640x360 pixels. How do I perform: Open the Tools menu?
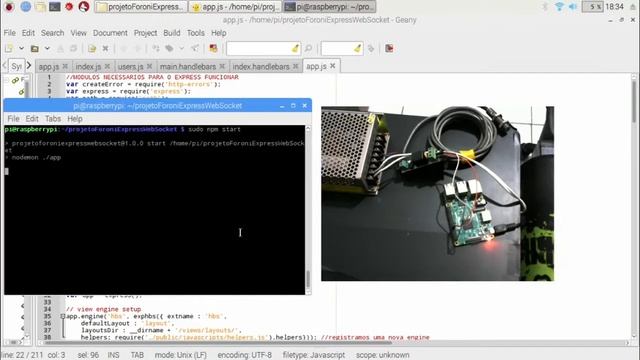pos(196,33)
